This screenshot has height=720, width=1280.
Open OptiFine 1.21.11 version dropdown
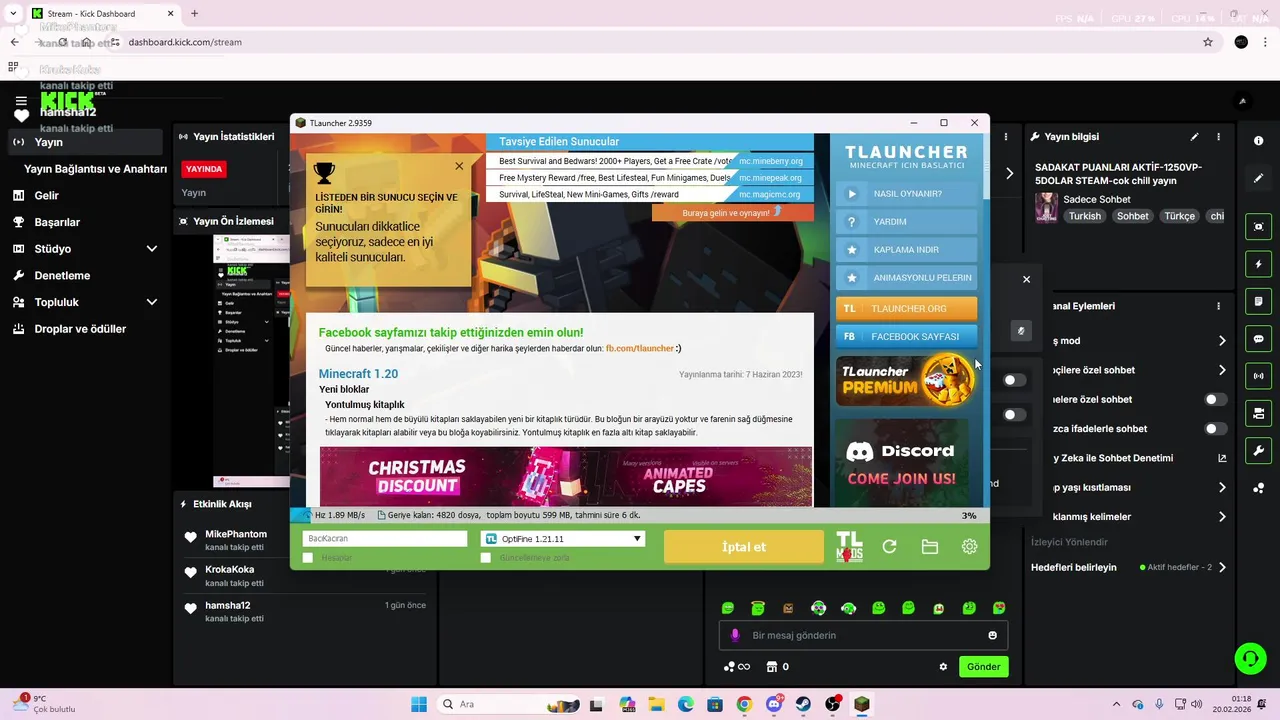pyautogui.click(x=563, y=539)
